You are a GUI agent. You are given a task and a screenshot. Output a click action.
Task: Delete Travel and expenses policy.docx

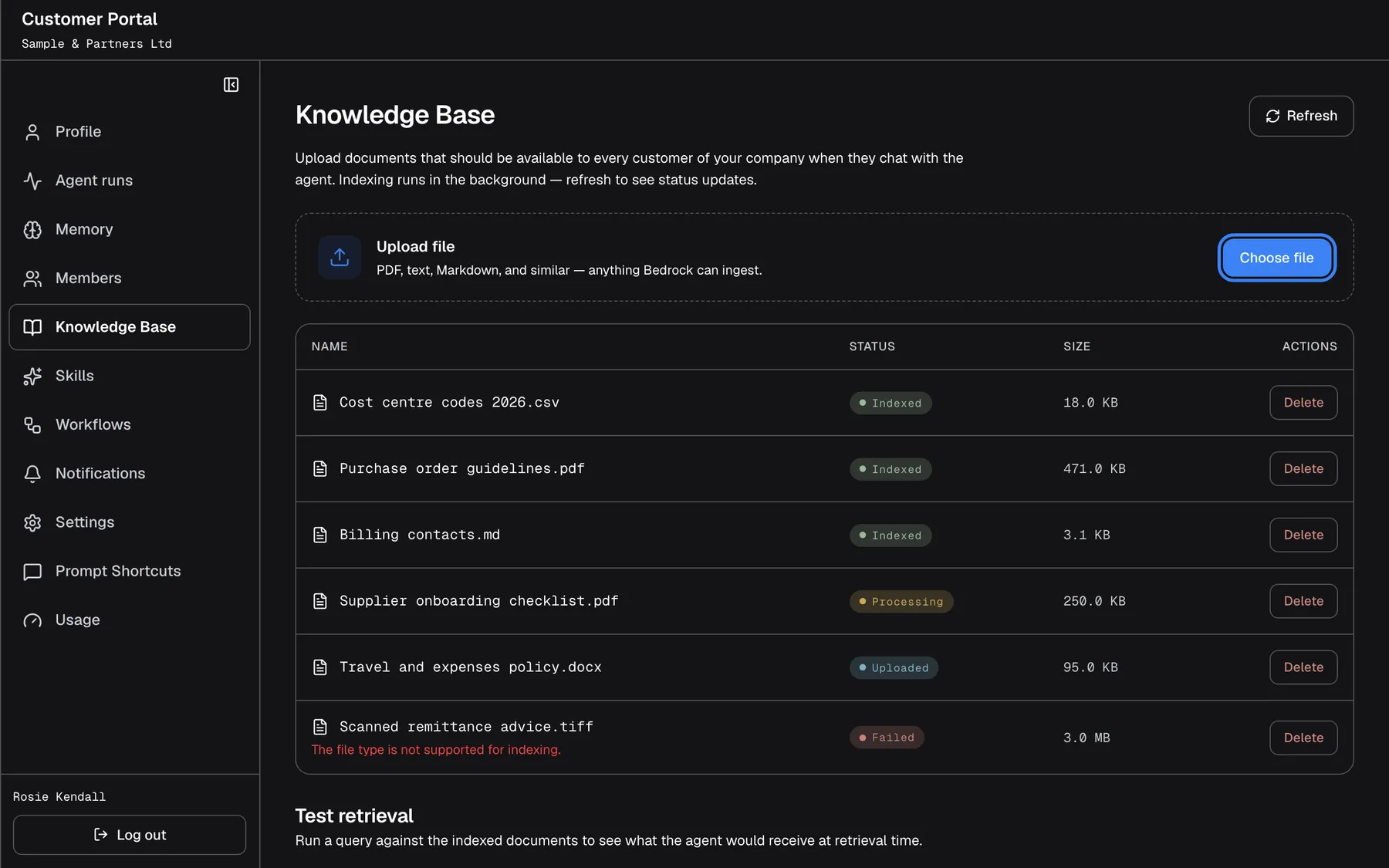pos(1303,667)
